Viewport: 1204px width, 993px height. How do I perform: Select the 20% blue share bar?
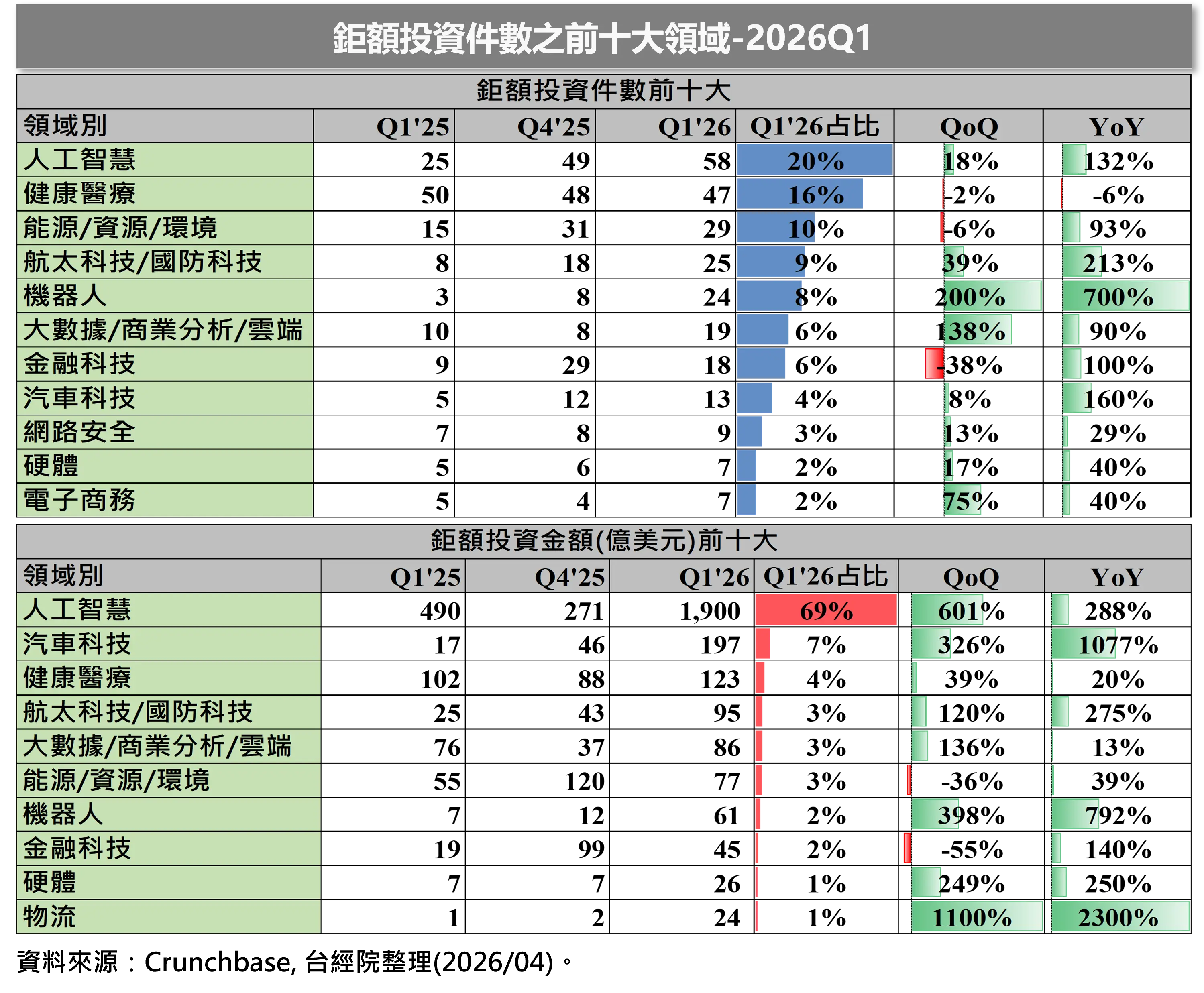pos(814,160)
